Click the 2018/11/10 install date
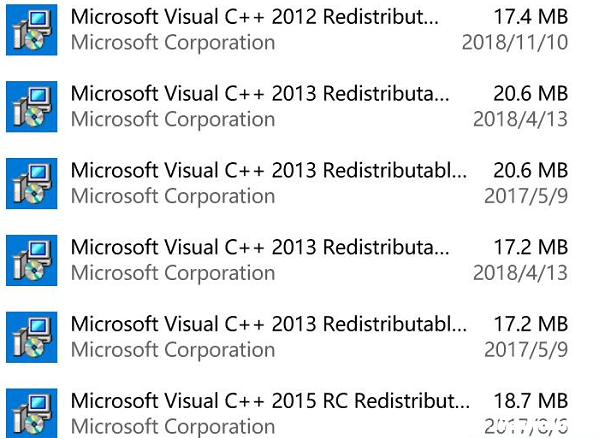 [515, 42]
